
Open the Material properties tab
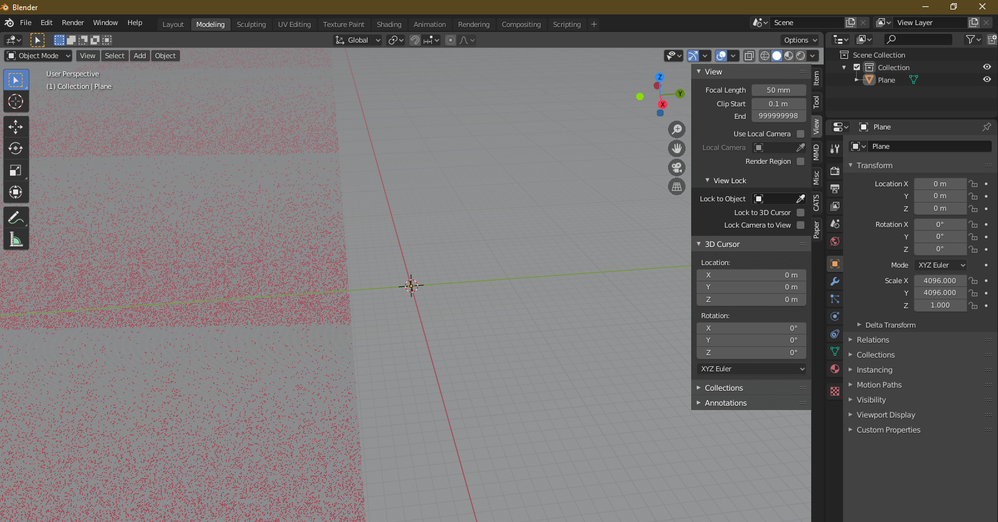tap(834, 369)
